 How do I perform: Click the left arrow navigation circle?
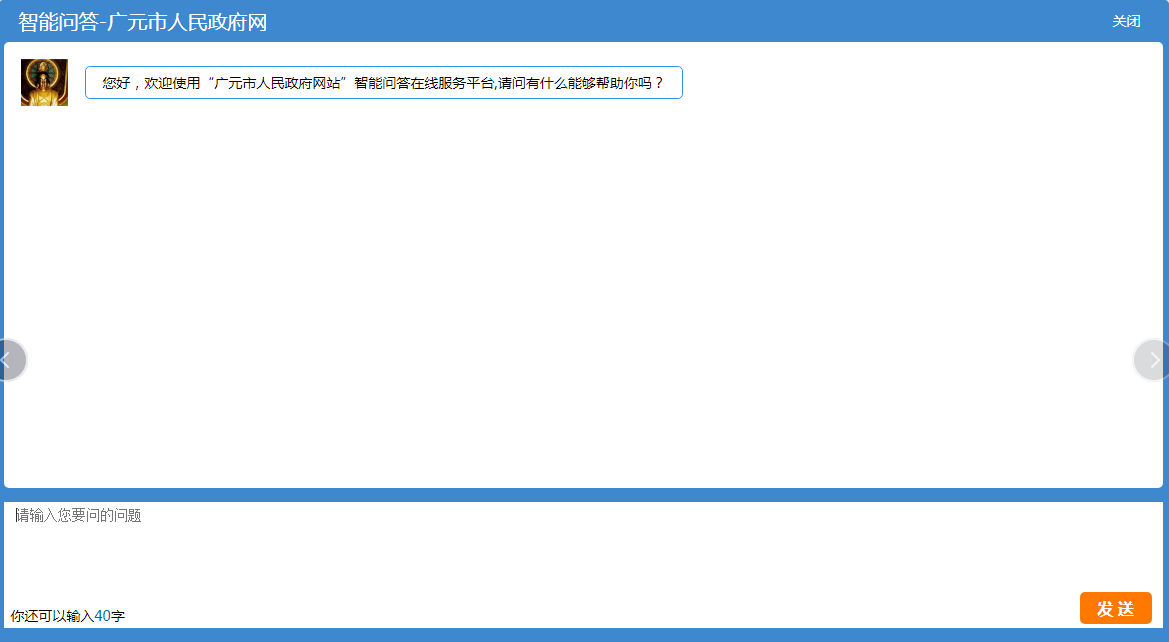coord(10,360)
